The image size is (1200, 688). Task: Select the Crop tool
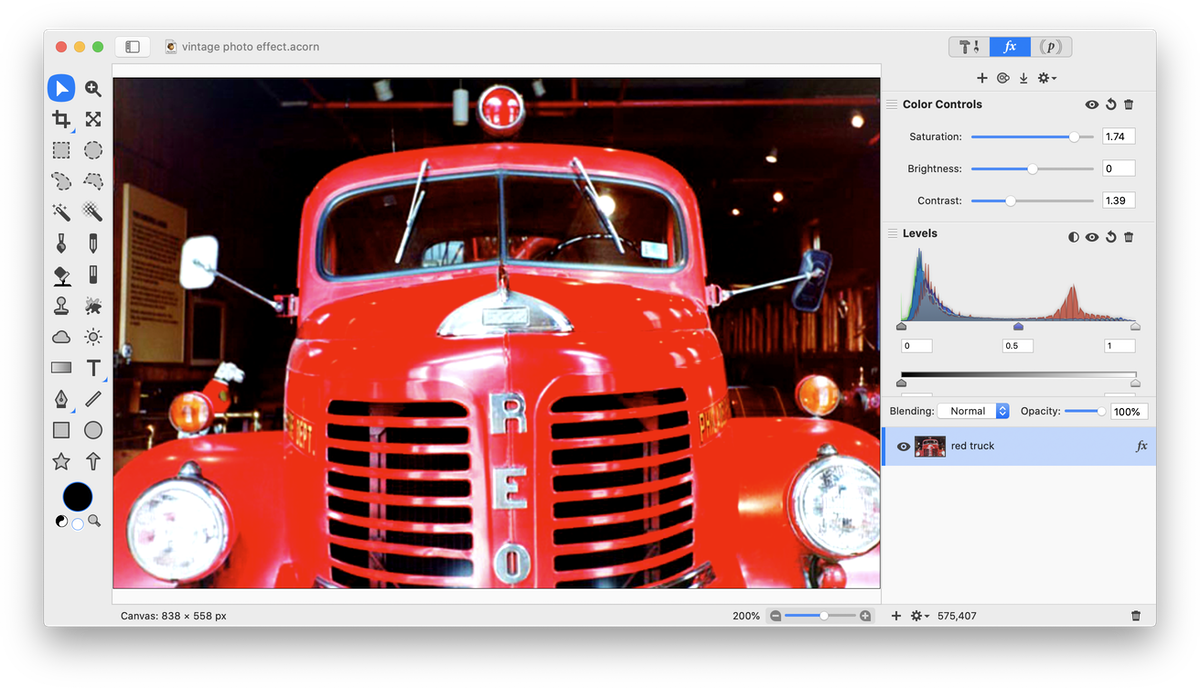click(61, 119)
